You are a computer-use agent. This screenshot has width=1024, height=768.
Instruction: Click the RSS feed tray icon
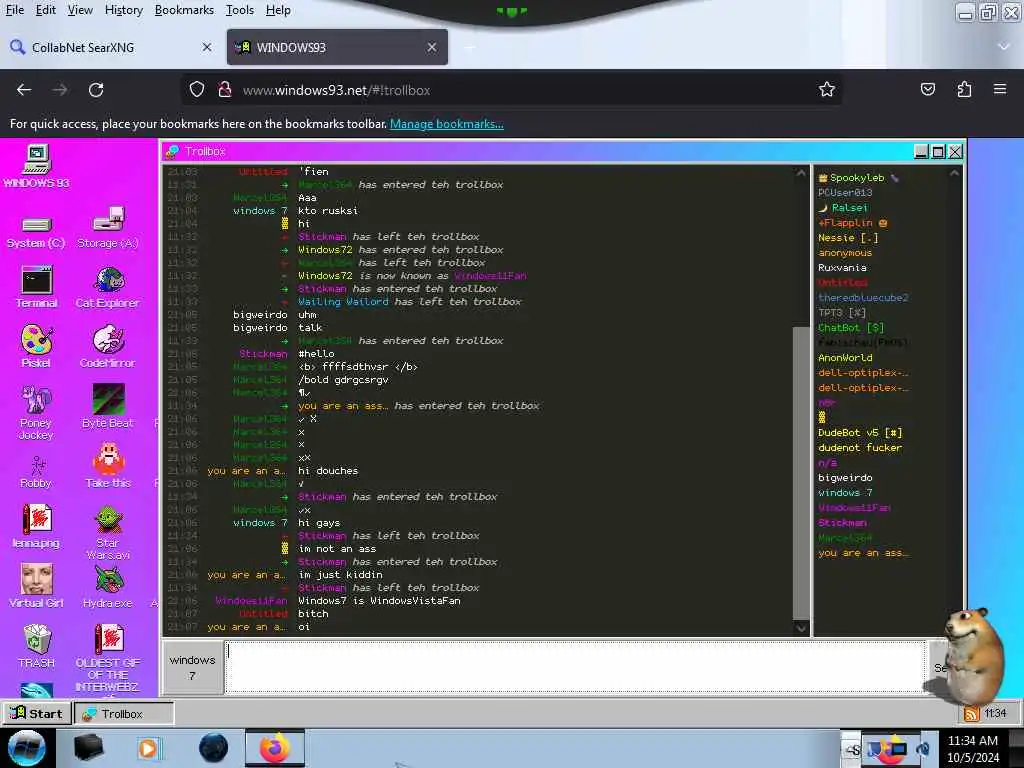click(971, 714)
